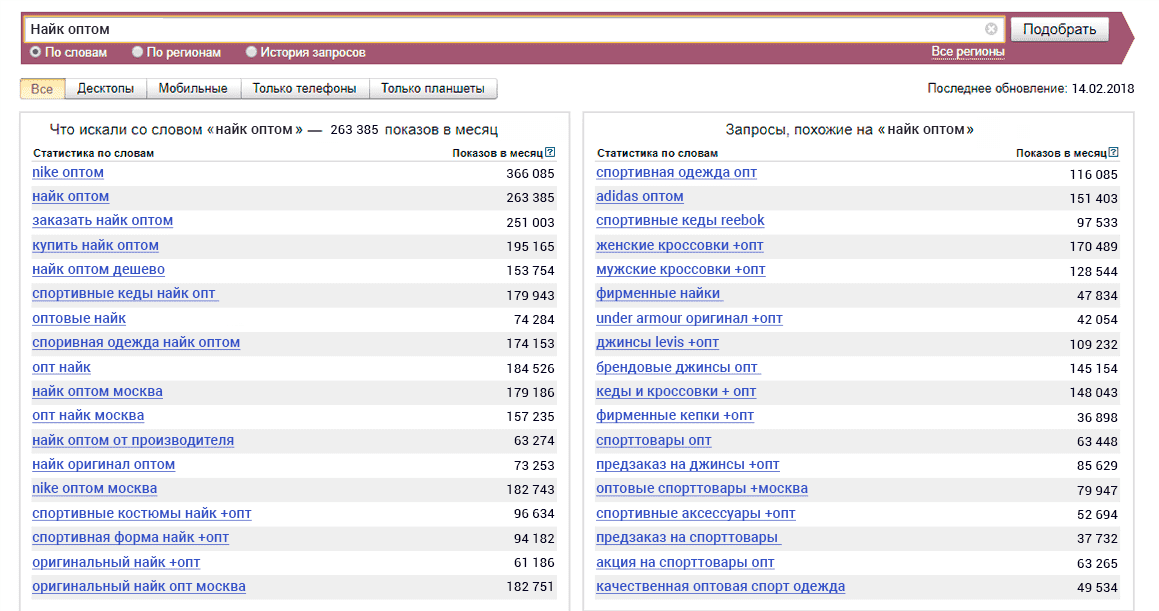Open the 'женские кроссовки +опт' link
Image resolution: width=1159 pixels, height=611 pixels.
pyautogui.click(x=679, y=245)
